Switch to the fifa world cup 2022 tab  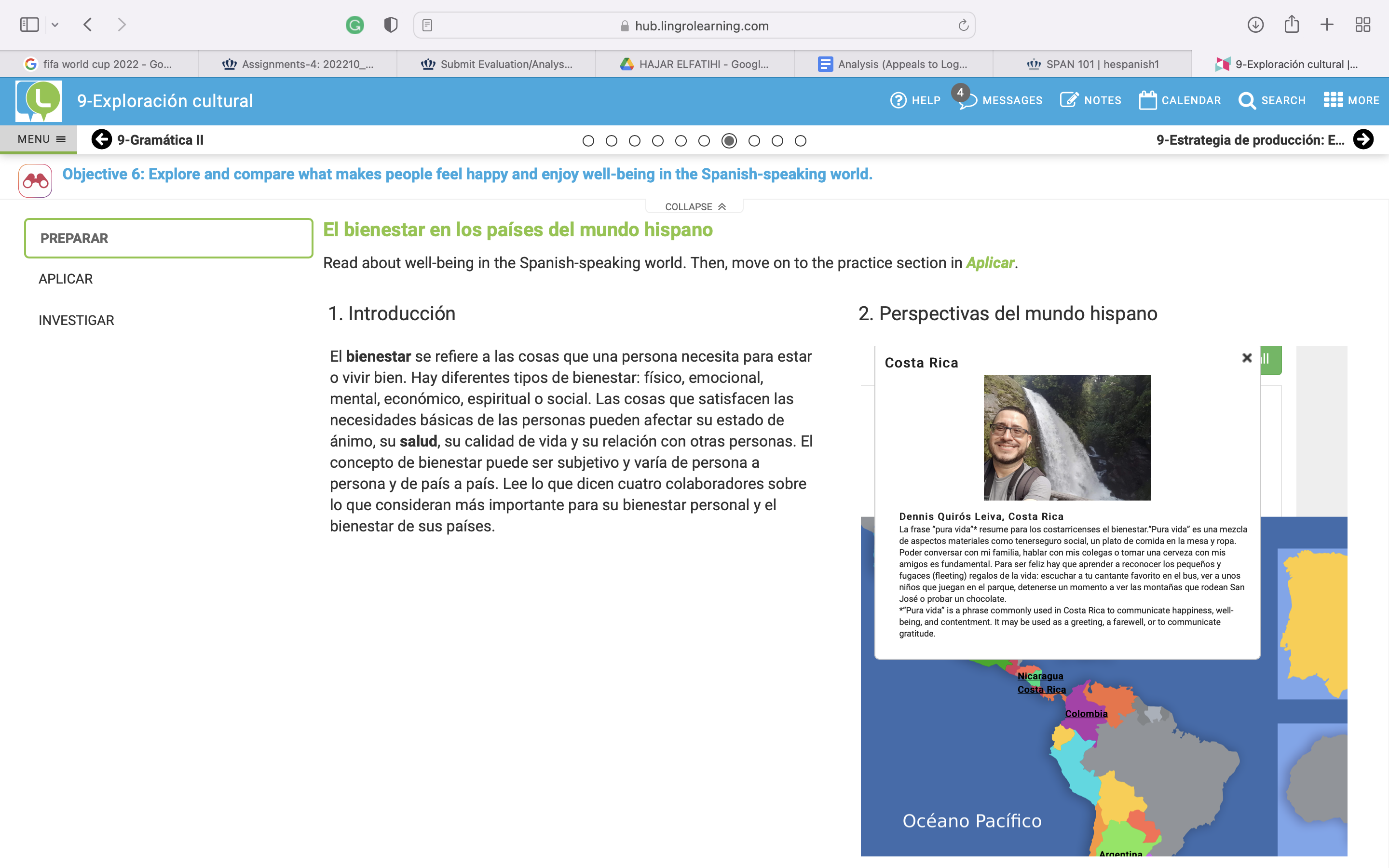point(99,64)
